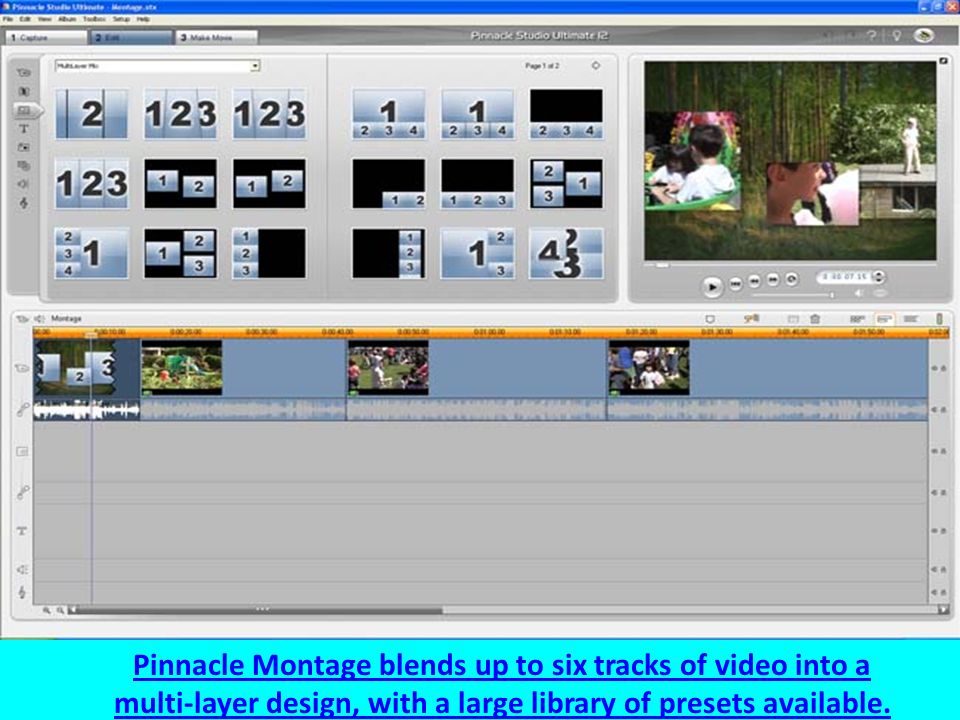960x720 pixels.
Task: Open the Titles album section (T icon)
Action: tap(24, 129)
